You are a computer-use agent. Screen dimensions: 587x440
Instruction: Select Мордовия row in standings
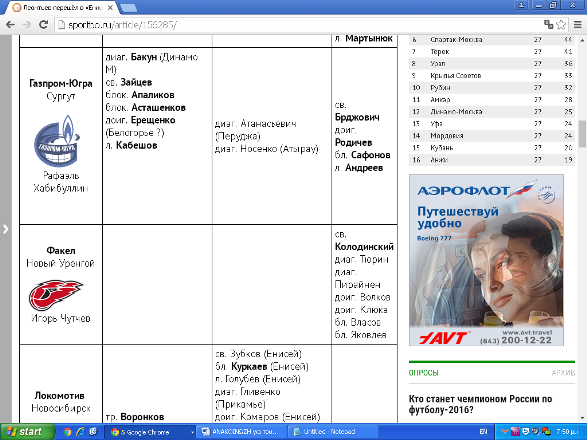coord(492,135)
